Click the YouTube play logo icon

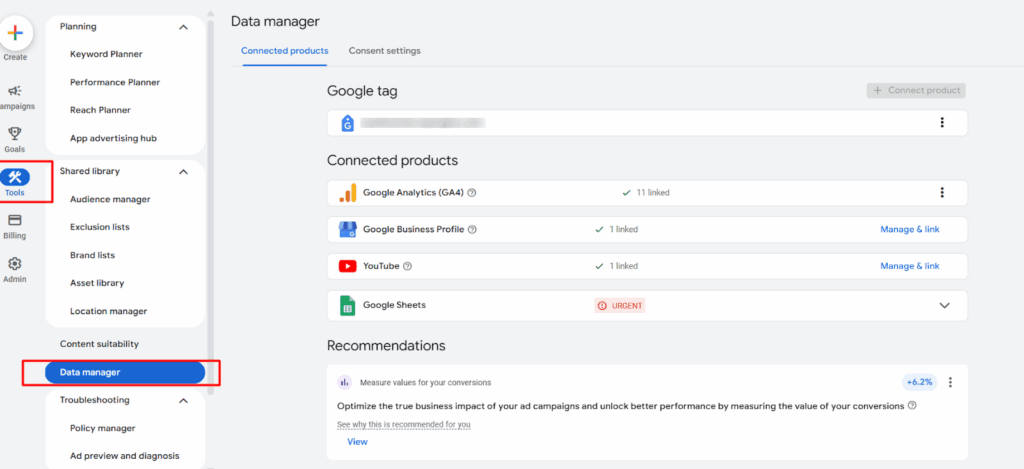(x=347, y=266)
